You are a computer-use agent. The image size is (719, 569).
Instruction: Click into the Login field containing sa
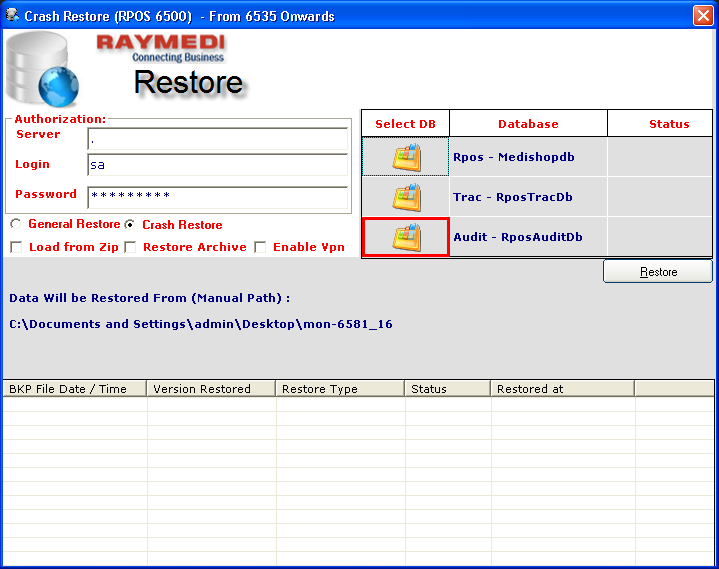[217, 165]
